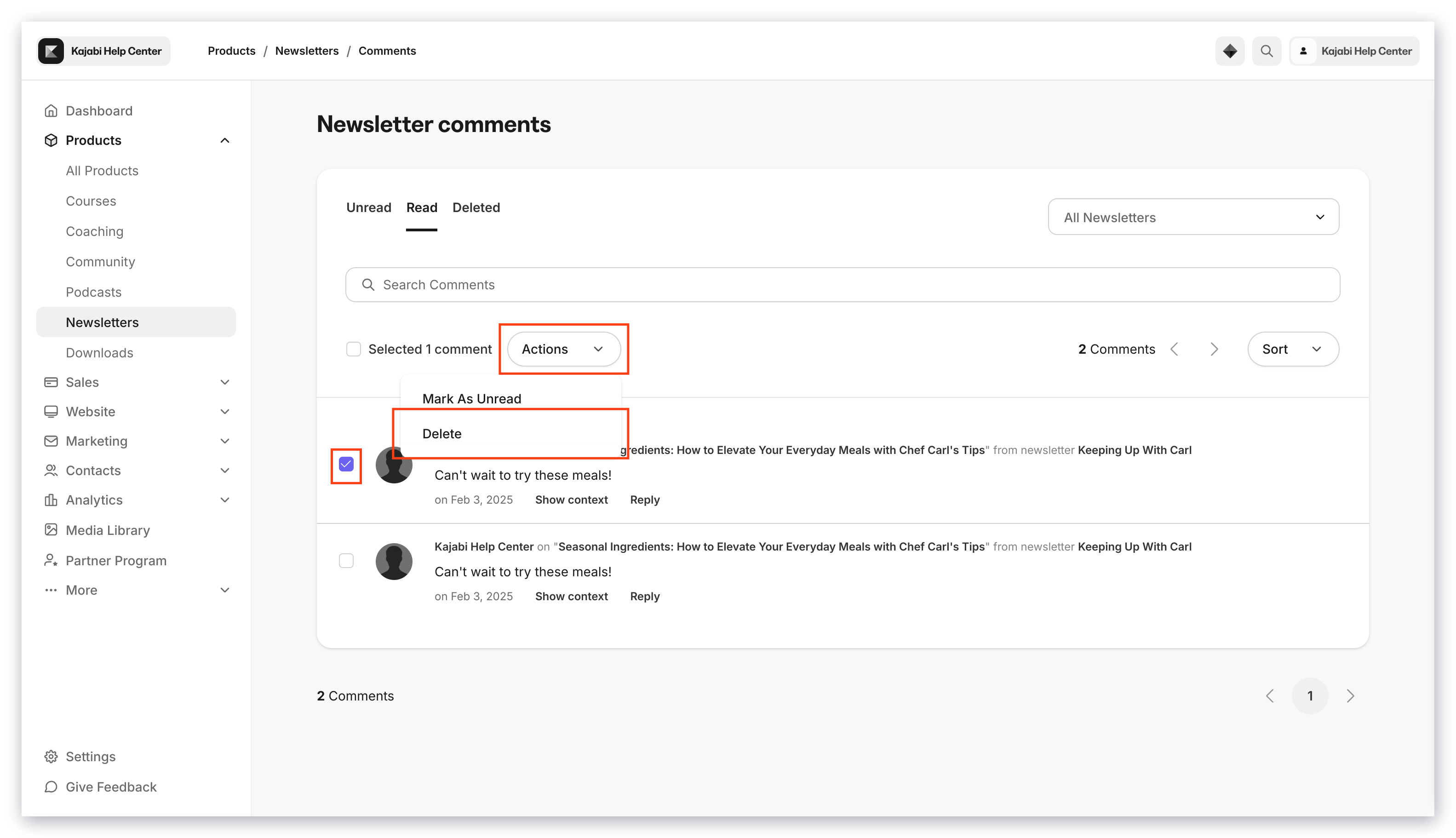Click the Media Library image icon
The height and width of the screenshot is (838, 1456).
51,529
